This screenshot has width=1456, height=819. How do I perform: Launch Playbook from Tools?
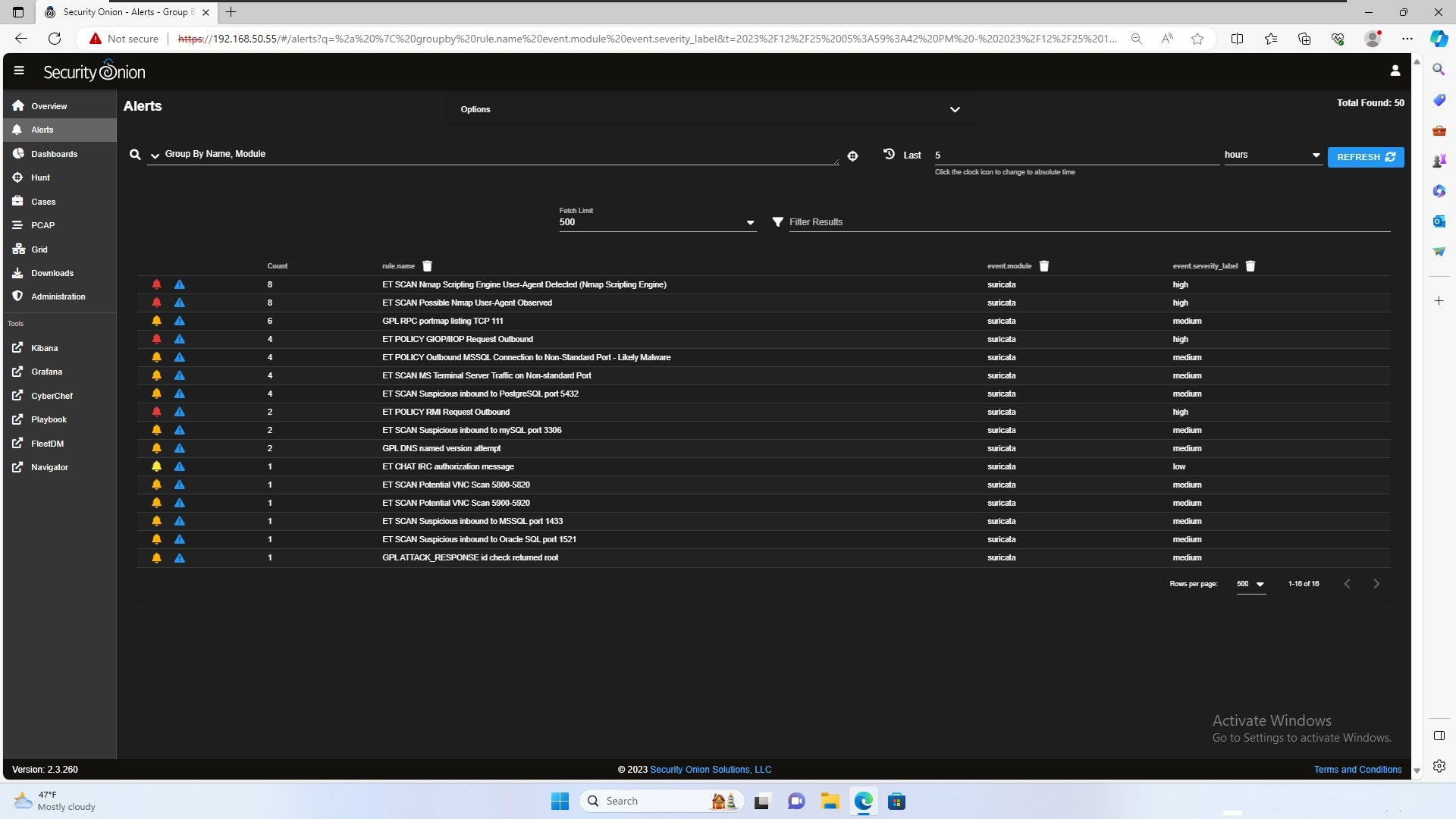tap(60, 419)
